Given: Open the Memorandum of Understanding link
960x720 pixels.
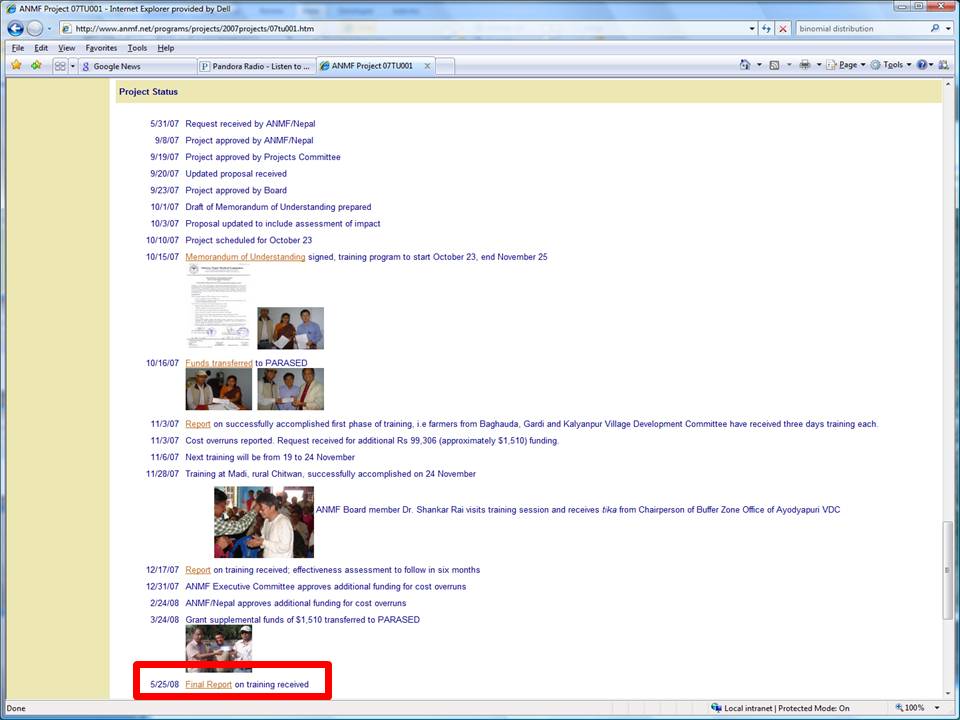Looking at the screenshot, I should (245, 257).
